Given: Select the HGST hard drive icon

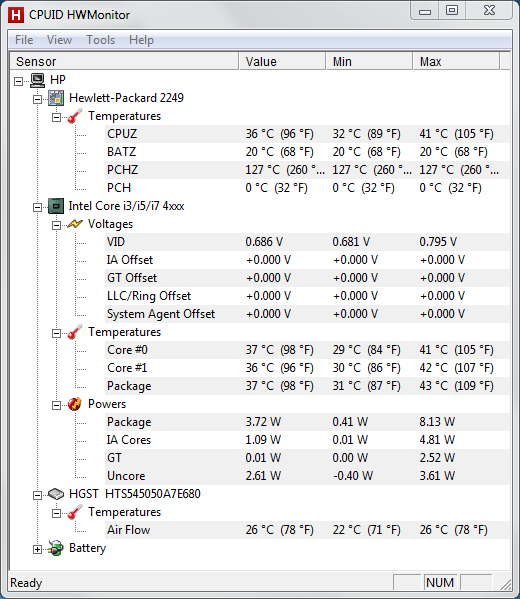Looking at the screenshot, I should (56, 494).
